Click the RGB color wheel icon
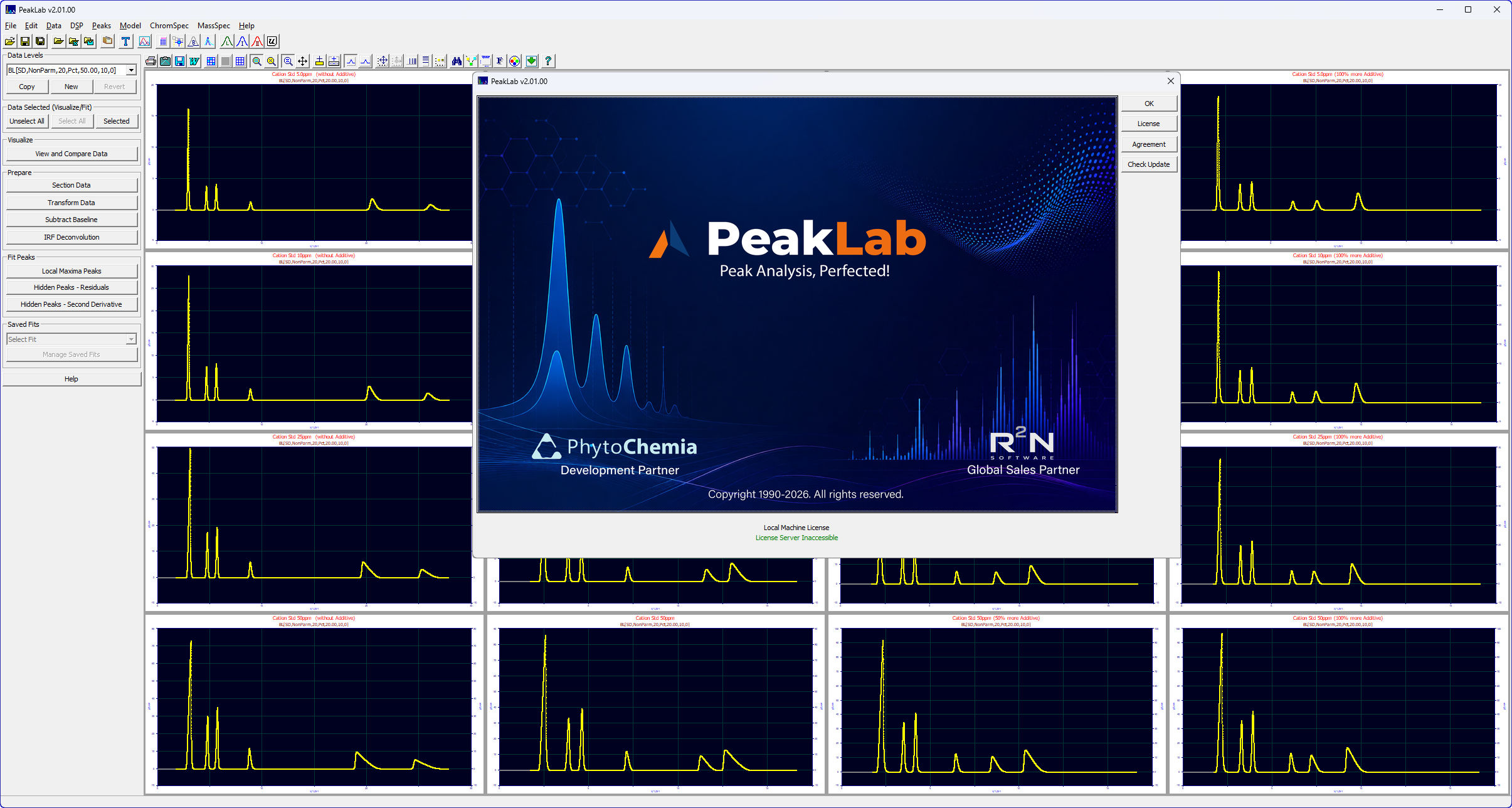 coord(515,61)
